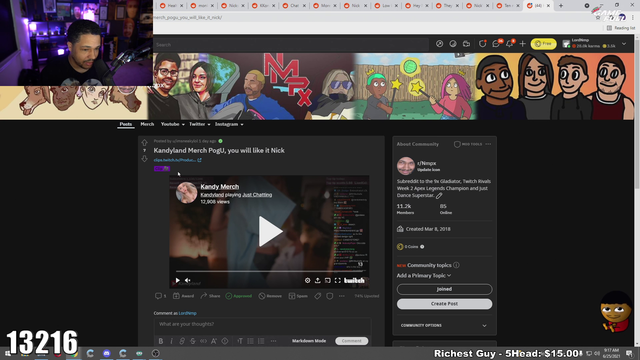Open the chat icon with red badge

(496, 44)
